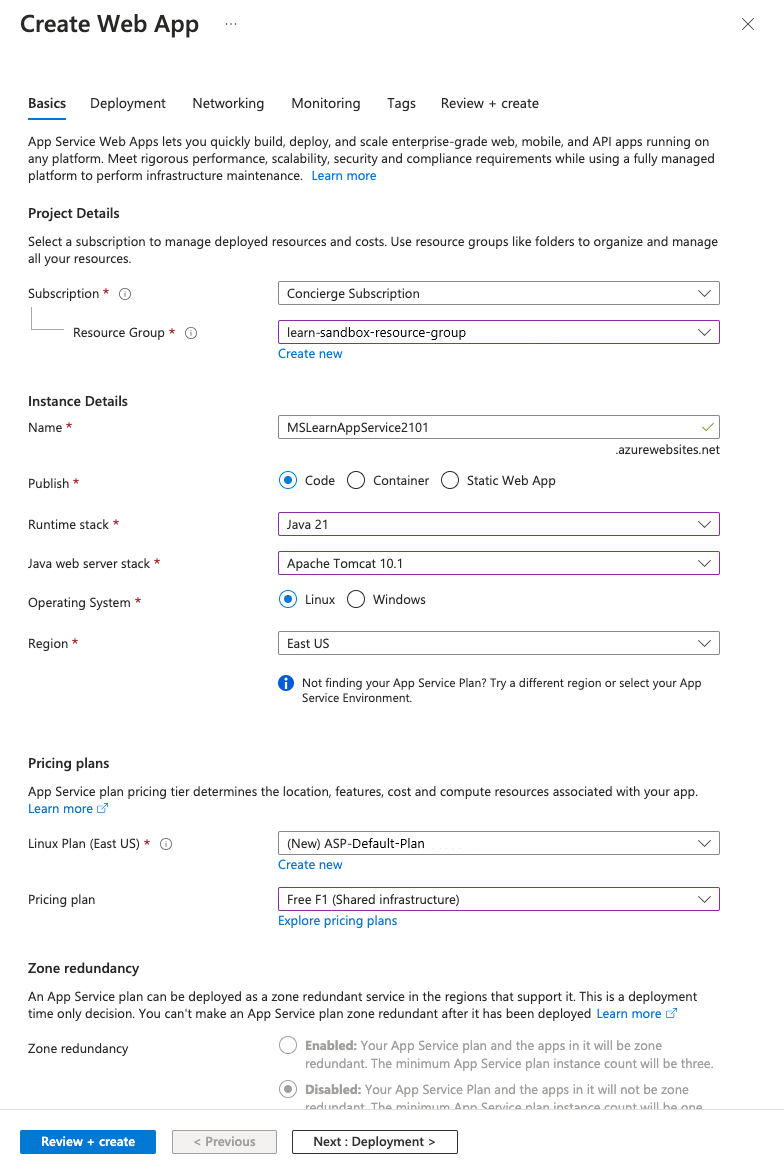The image size is (784, 1174).
Task: Switch to the Networking tab
Action: [x=228, y=103]
